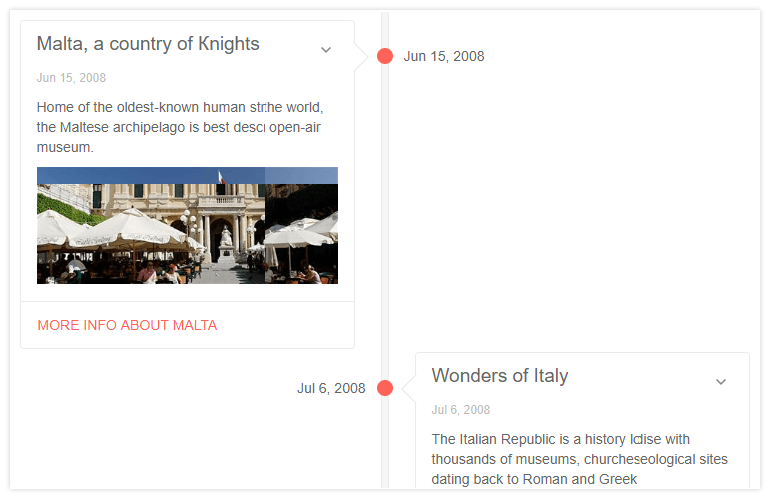Click the 'Wonders of Italy' card title

pyautogui.click(x=500, y=376)
